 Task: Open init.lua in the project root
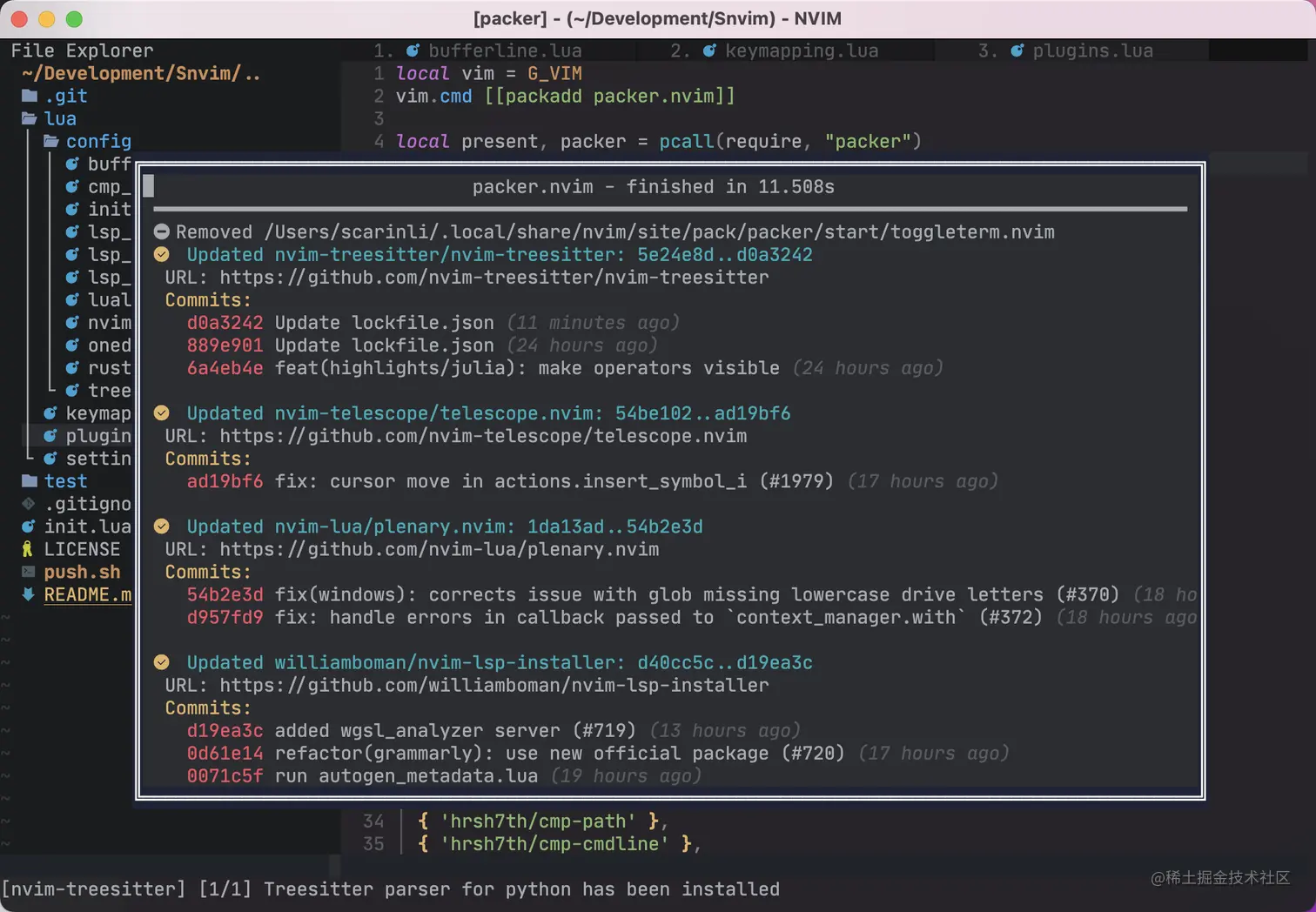(x=88, y=526)
